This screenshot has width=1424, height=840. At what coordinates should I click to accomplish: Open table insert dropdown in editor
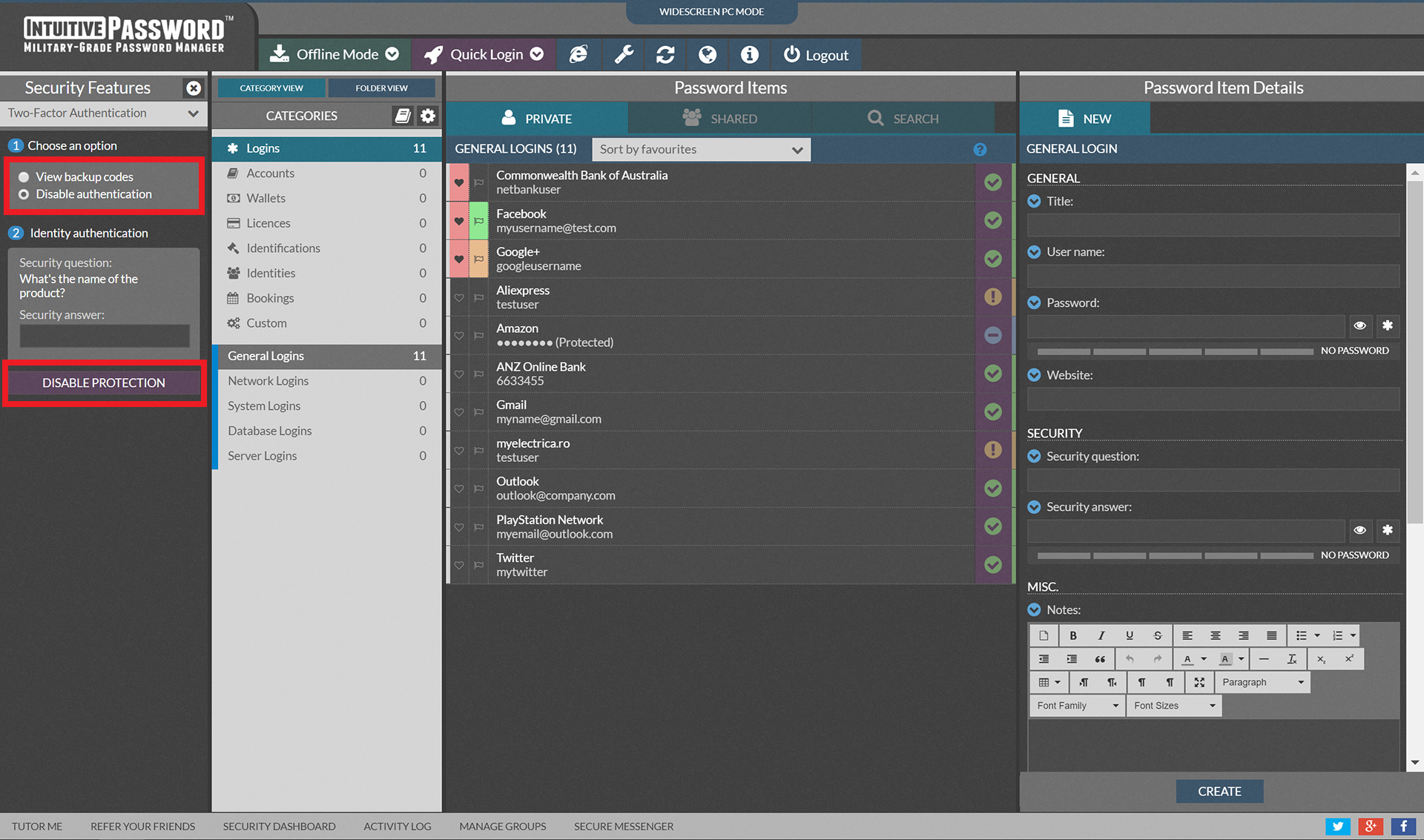[1049, 682]
